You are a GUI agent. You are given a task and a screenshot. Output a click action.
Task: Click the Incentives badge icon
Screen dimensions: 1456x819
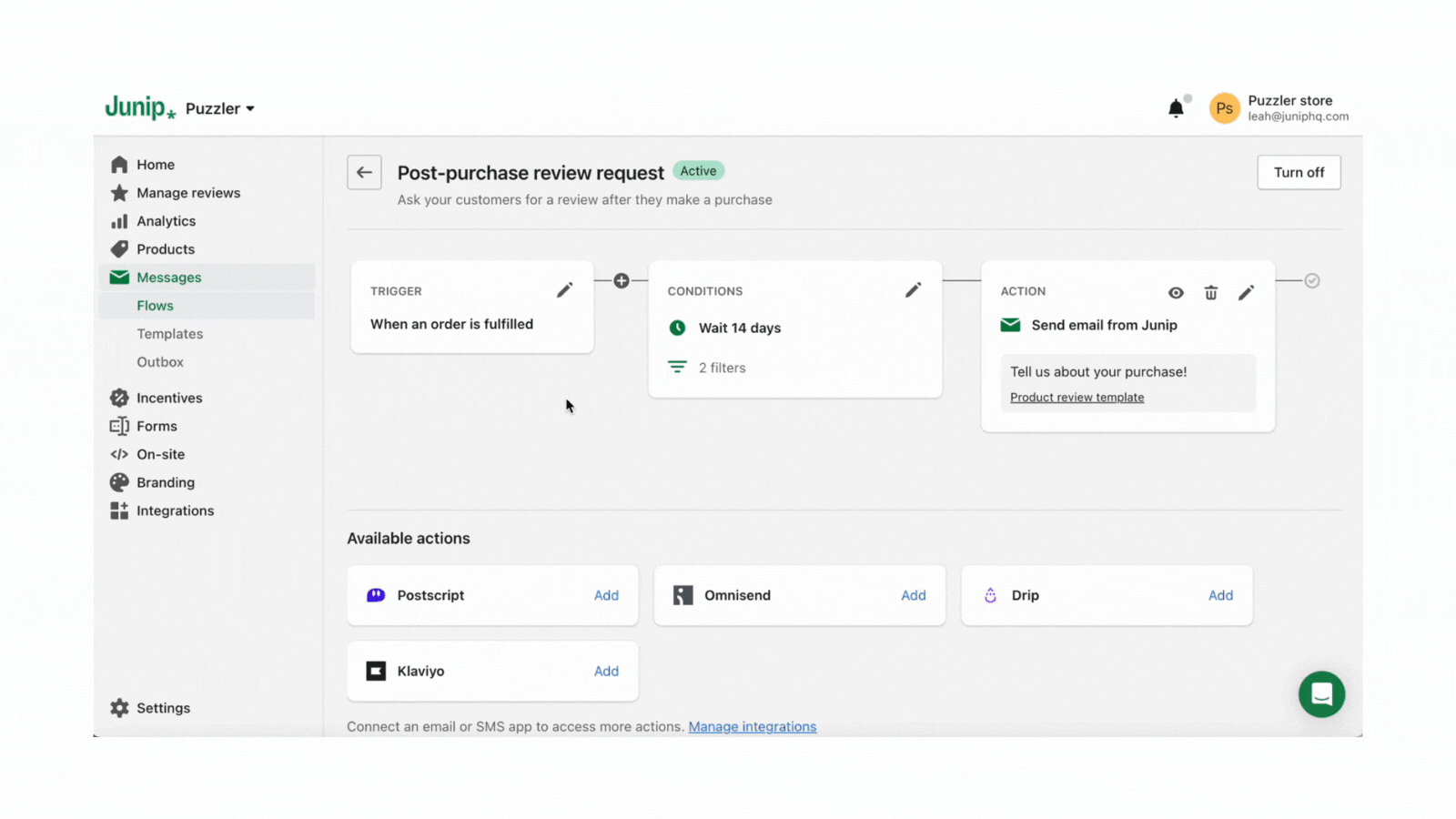coord(119,398)
